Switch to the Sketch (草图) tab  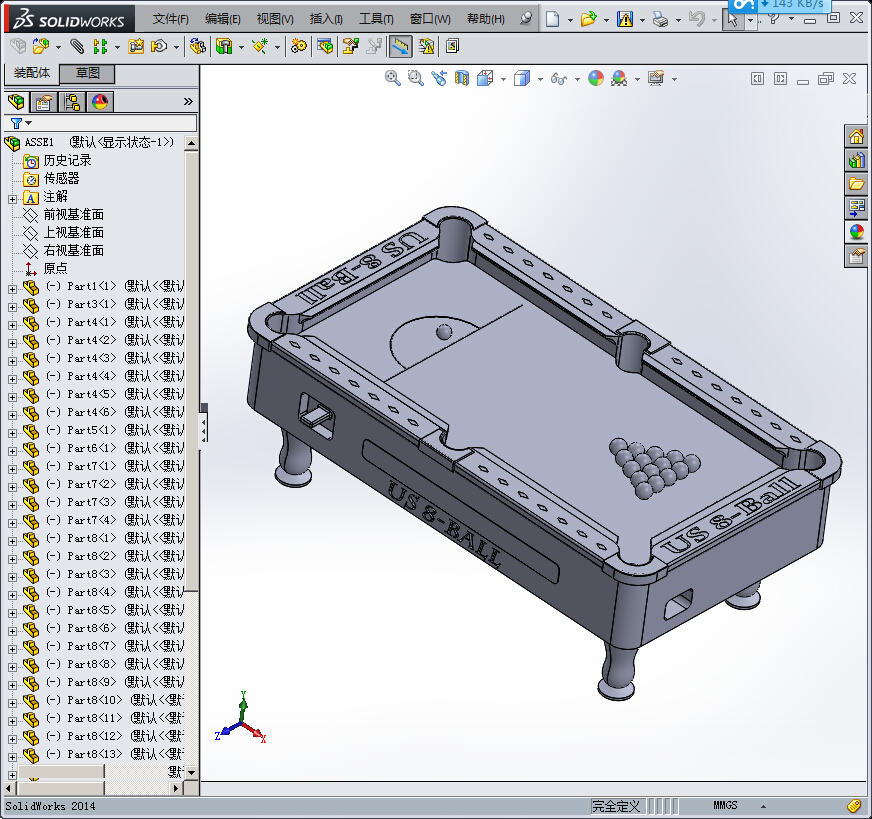pos(87,73)
